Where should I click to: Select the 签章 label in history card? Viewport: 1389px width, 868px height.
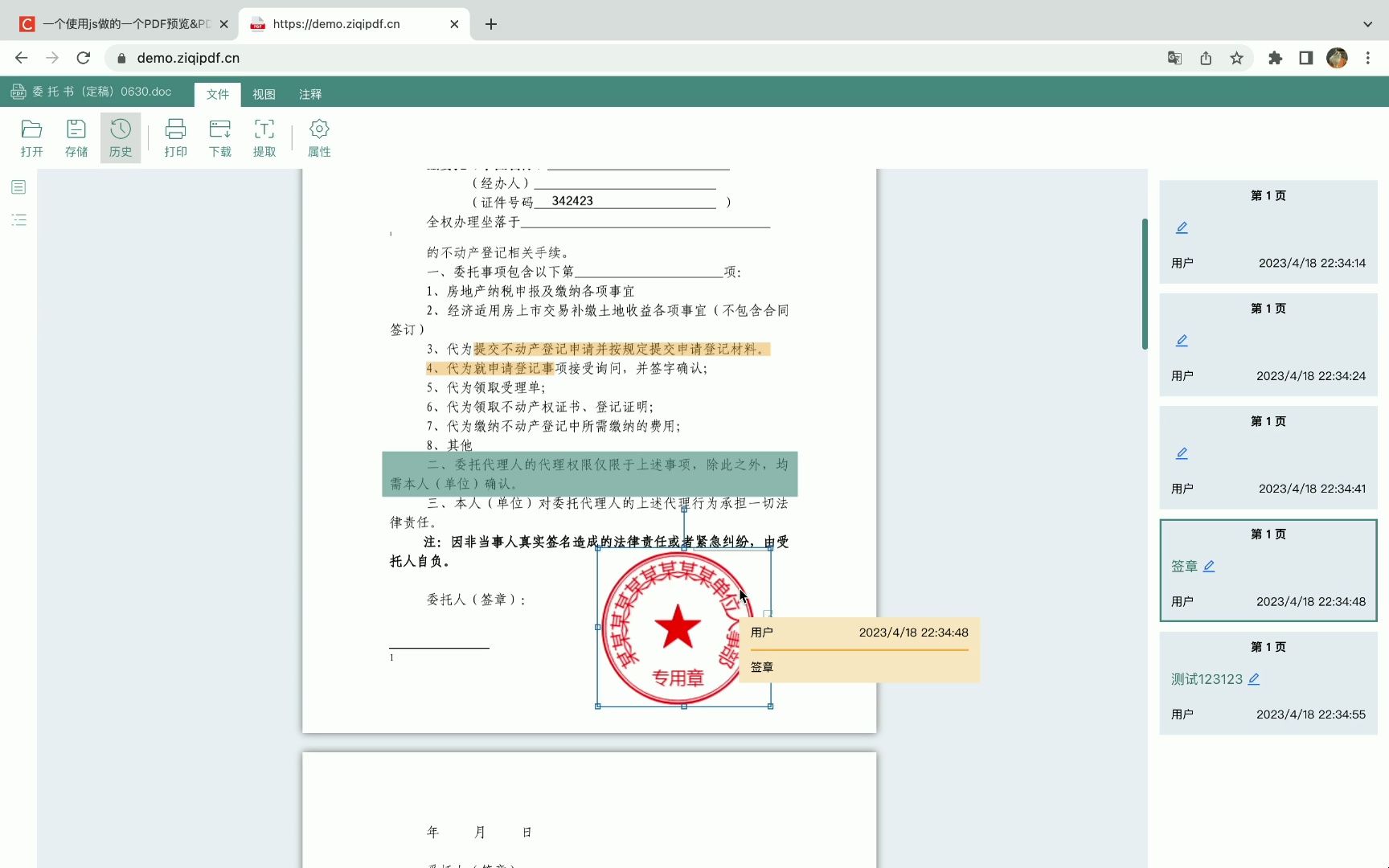tap(1184, 567)
